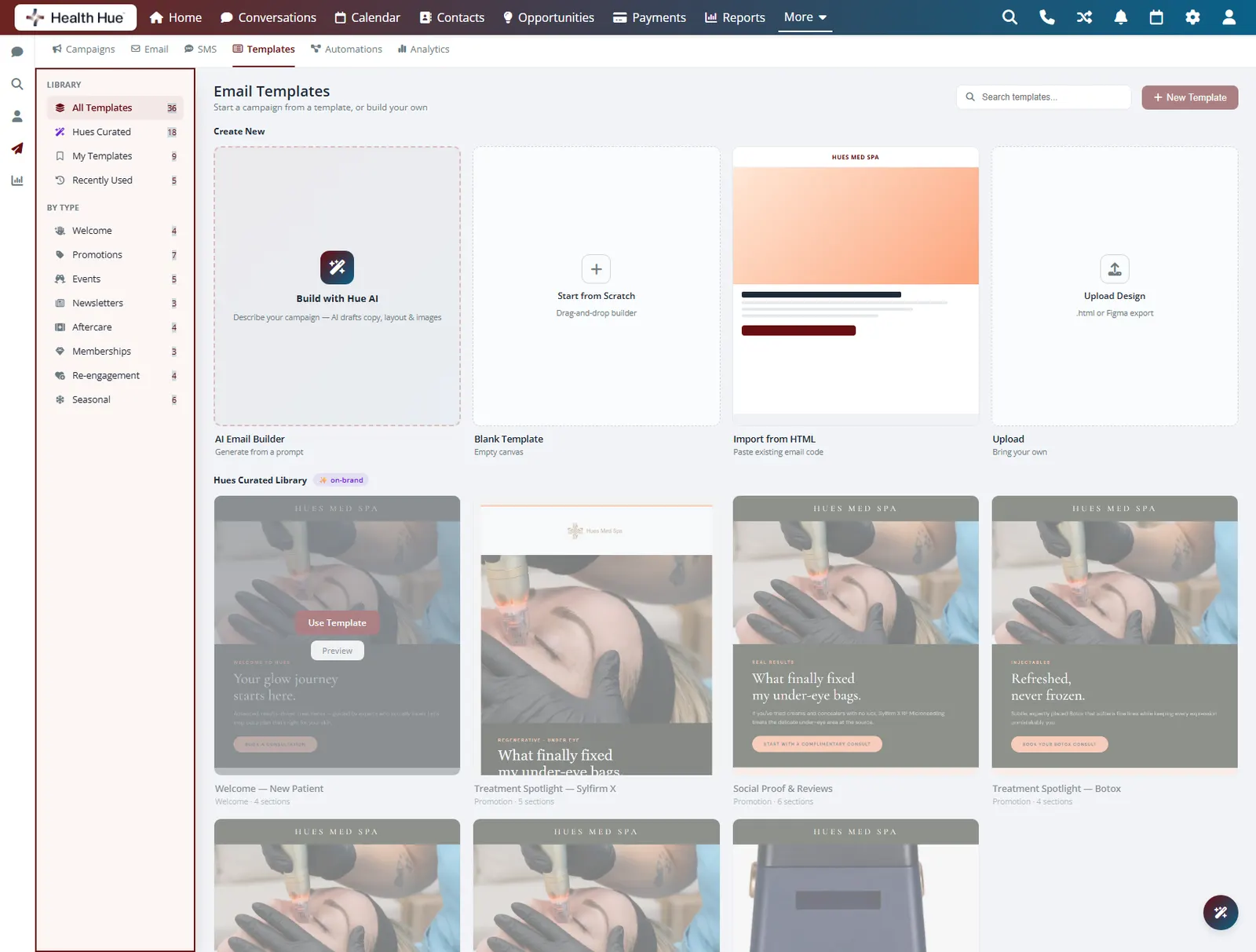Click the Search templates field
The height and width of the screenshot is (952, 1256).
[1043, 97]
